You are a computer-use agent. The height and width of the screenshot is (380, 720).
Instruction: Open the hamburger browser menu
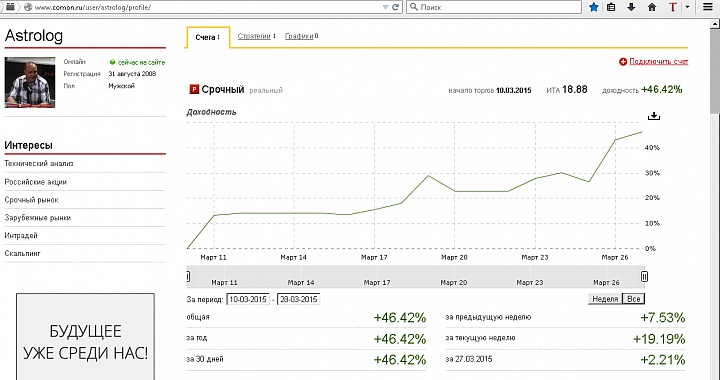pyautogui.click(x=708, y=7)
